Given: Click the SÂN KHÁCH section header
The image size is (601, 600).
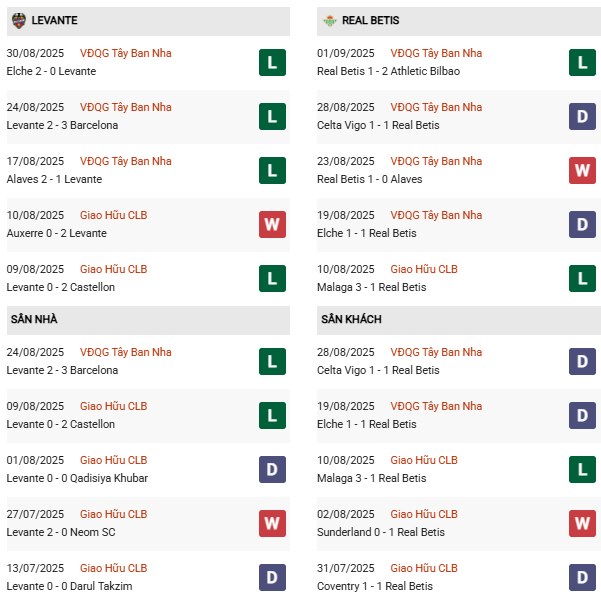Looking at the screenshot, I should 459,320.
